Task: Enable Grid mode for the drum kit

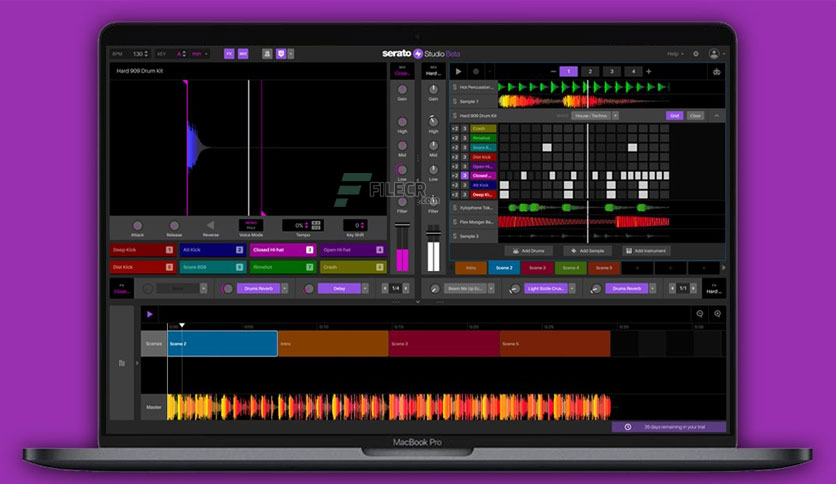Action: (674, 116)
